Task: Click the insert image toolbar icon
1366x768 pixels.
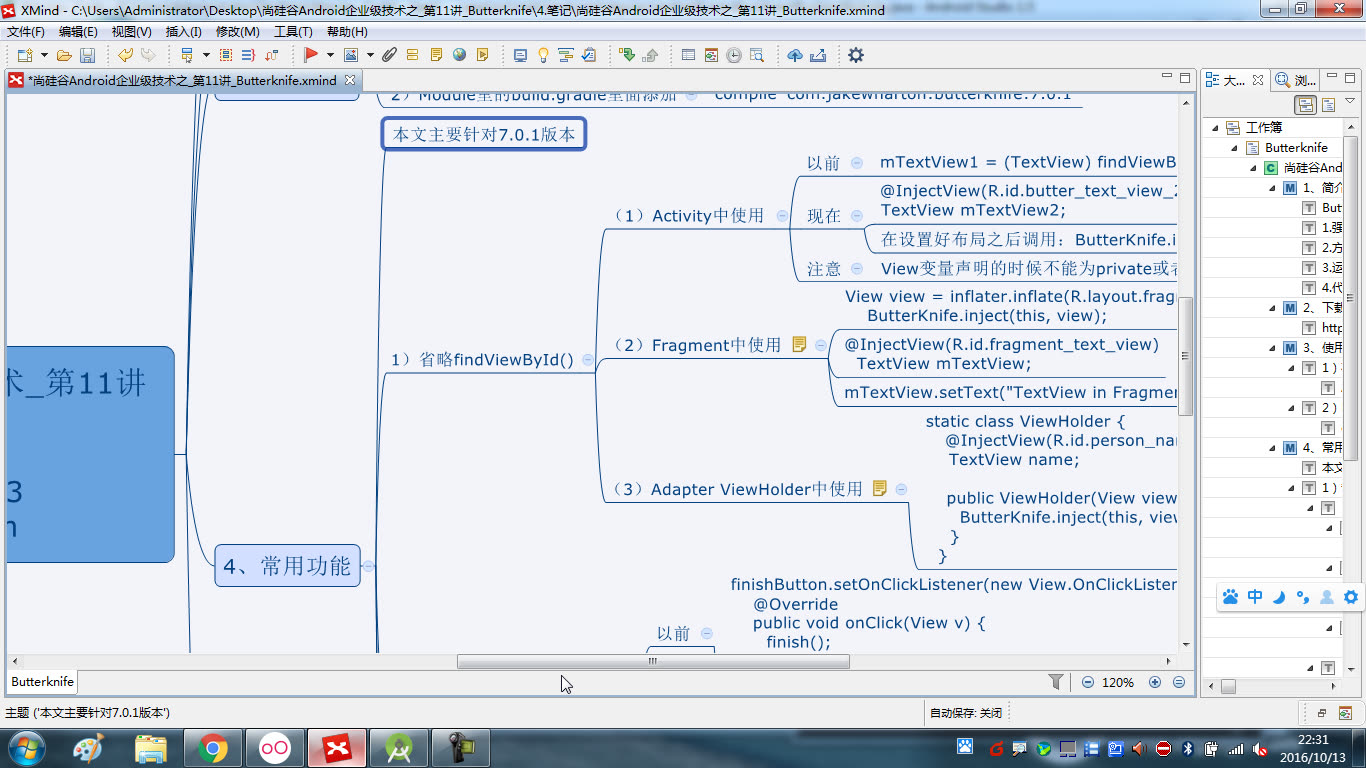Action: click(x=351, y=55)
